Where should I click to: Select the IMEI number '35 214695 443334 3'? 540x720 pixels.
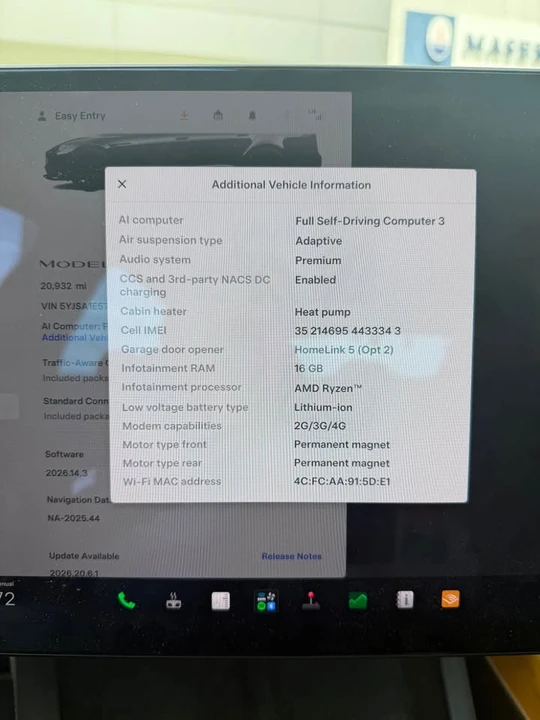pyautogui.click(x=348, y=331)
